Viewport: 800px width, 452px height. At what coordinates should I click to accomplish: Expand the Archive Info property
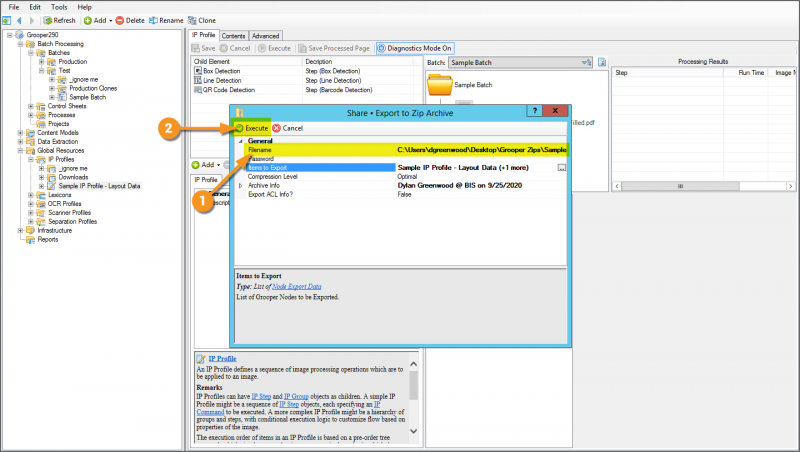pos(241,186)
